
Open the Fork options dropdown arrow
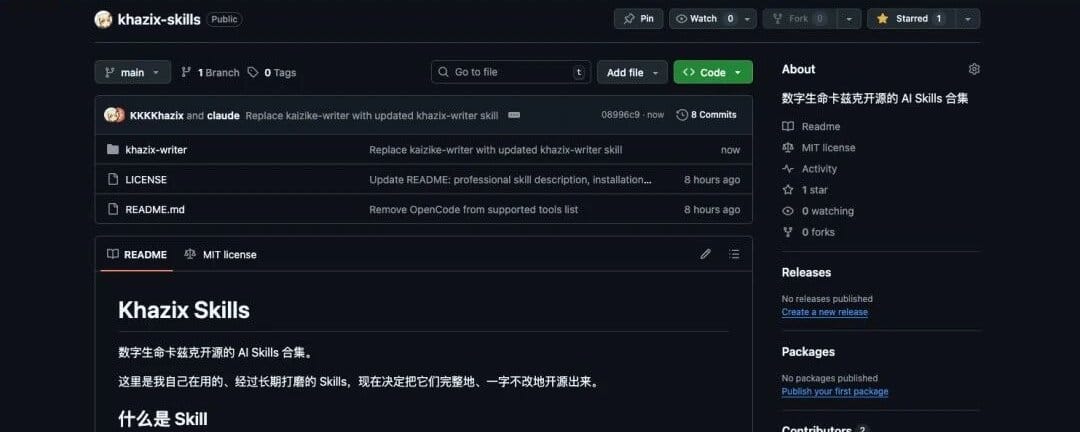pyautogui.click(x=850, y=19)
